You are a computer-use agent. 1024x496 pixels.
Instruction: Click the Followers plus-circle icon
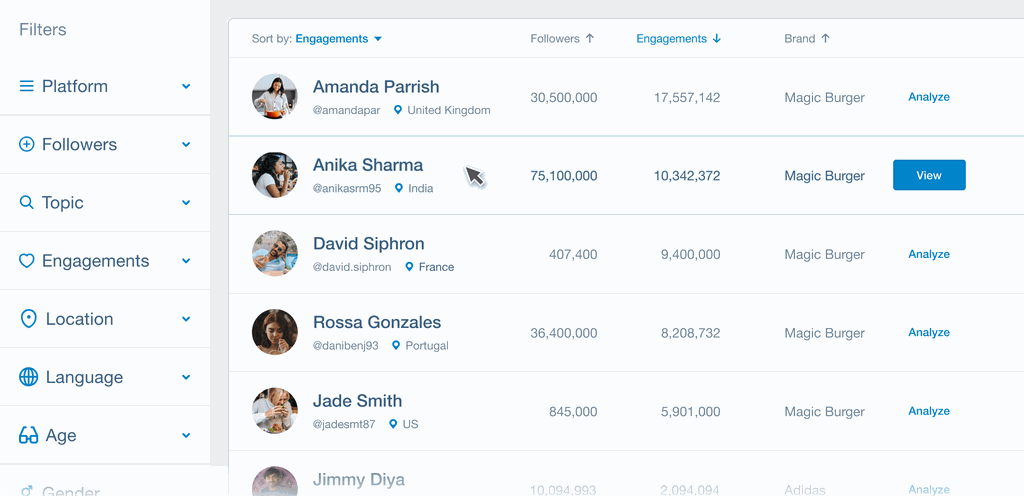[27, 145]
